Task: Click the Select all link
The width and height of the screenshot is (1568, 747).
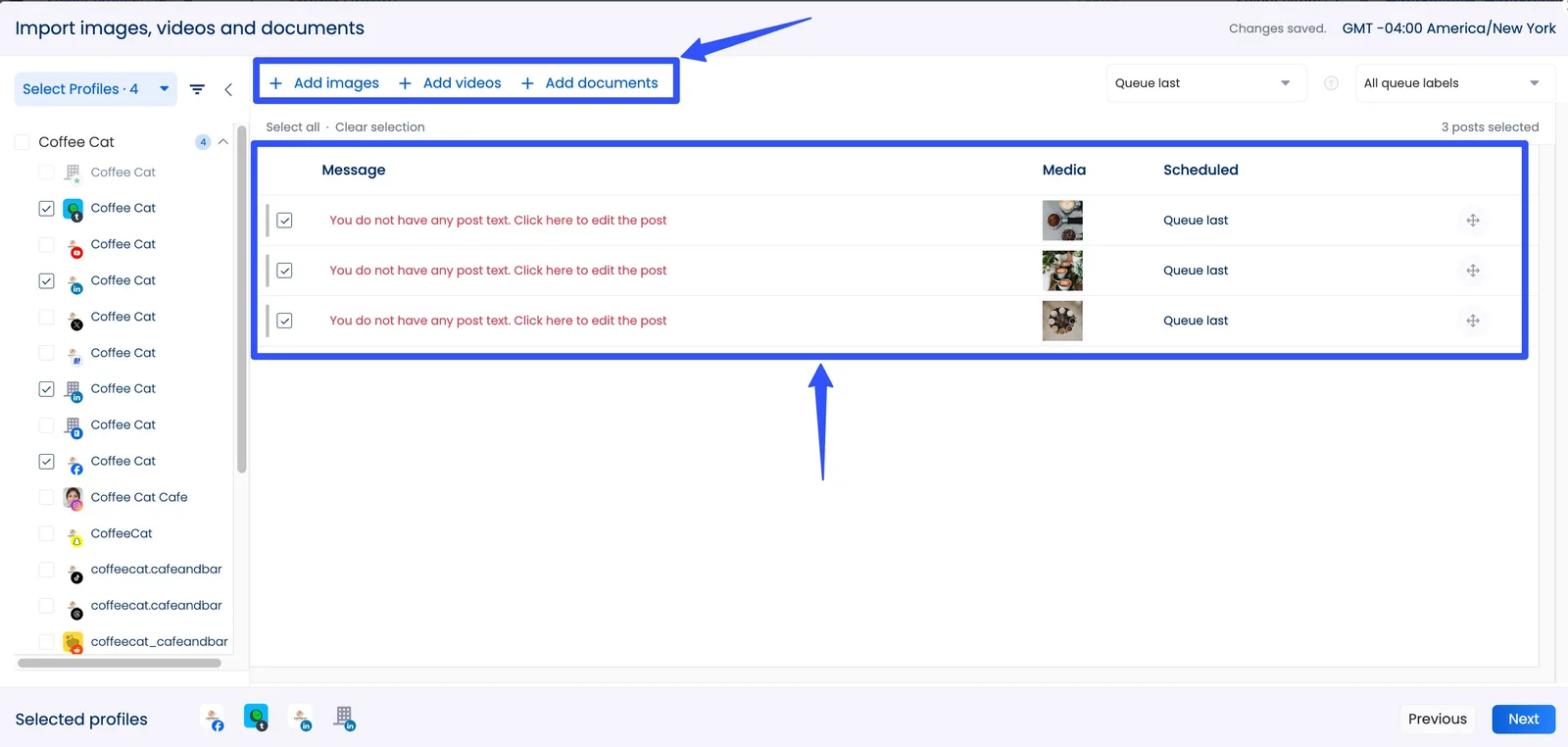Action: pos(293,127)
